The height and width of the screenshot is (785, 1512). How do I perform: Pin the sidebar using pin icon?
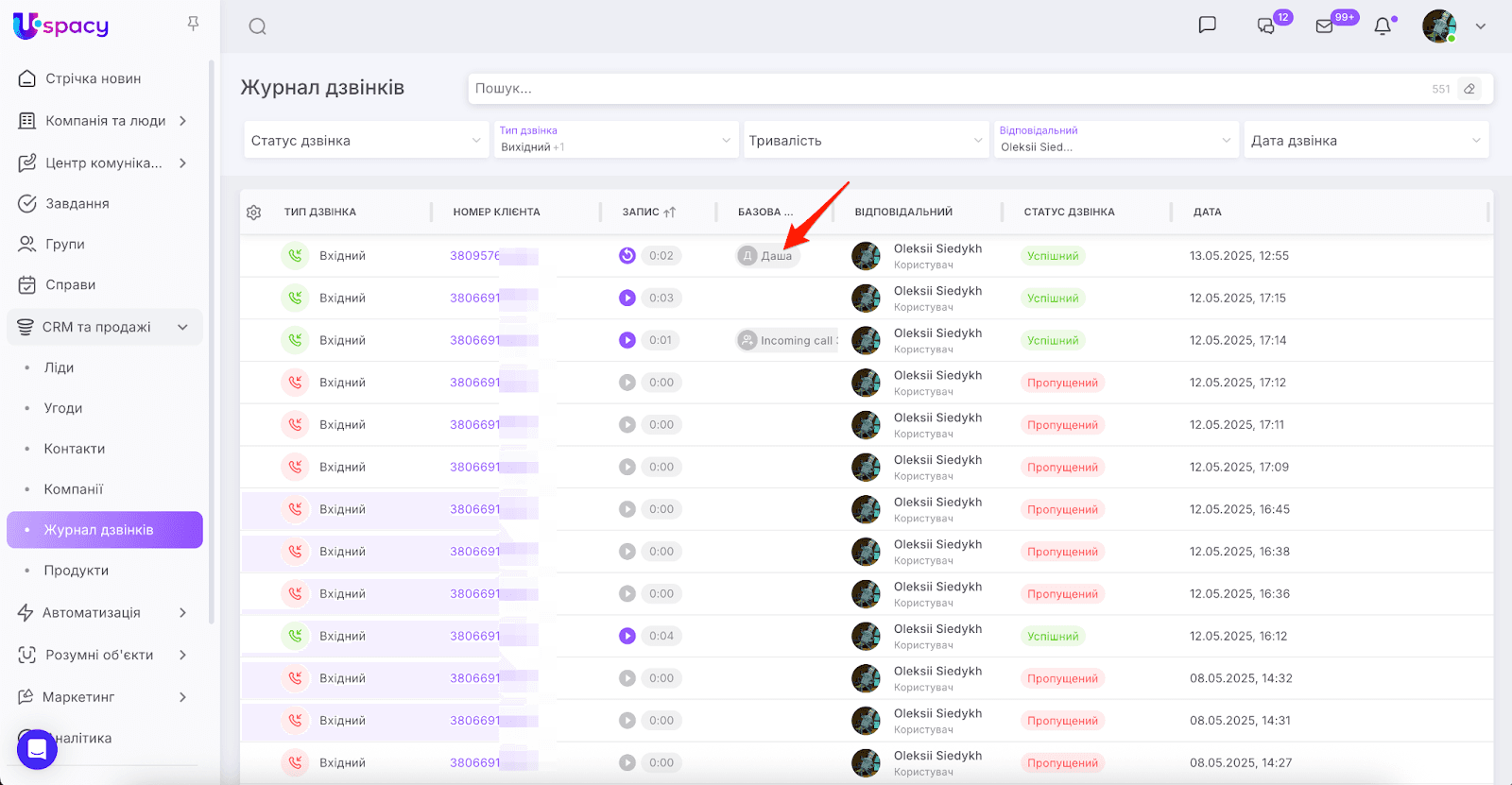(x=193, y=24)
